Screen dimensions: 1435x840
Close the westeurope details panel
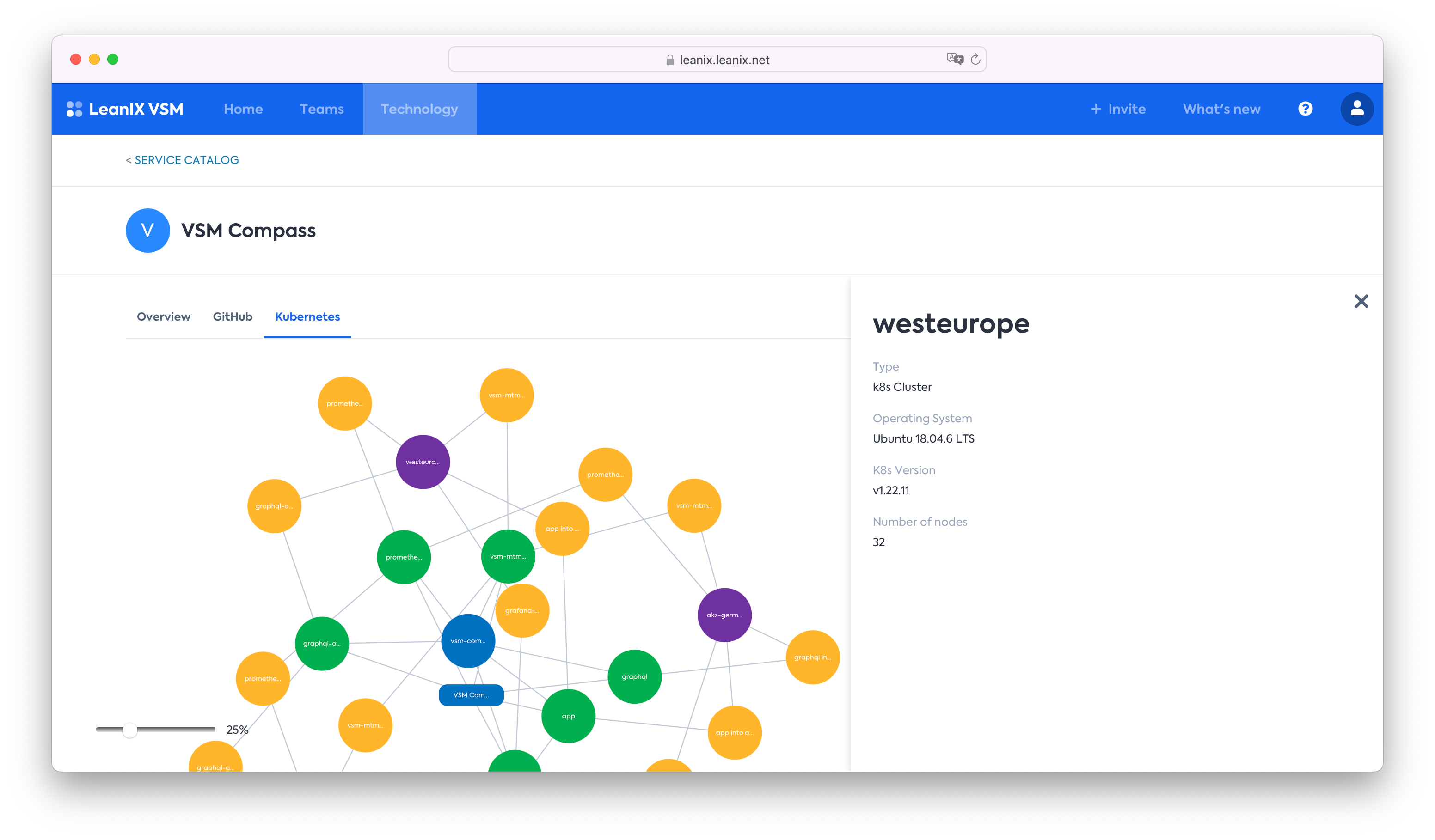pos(1361,301)
